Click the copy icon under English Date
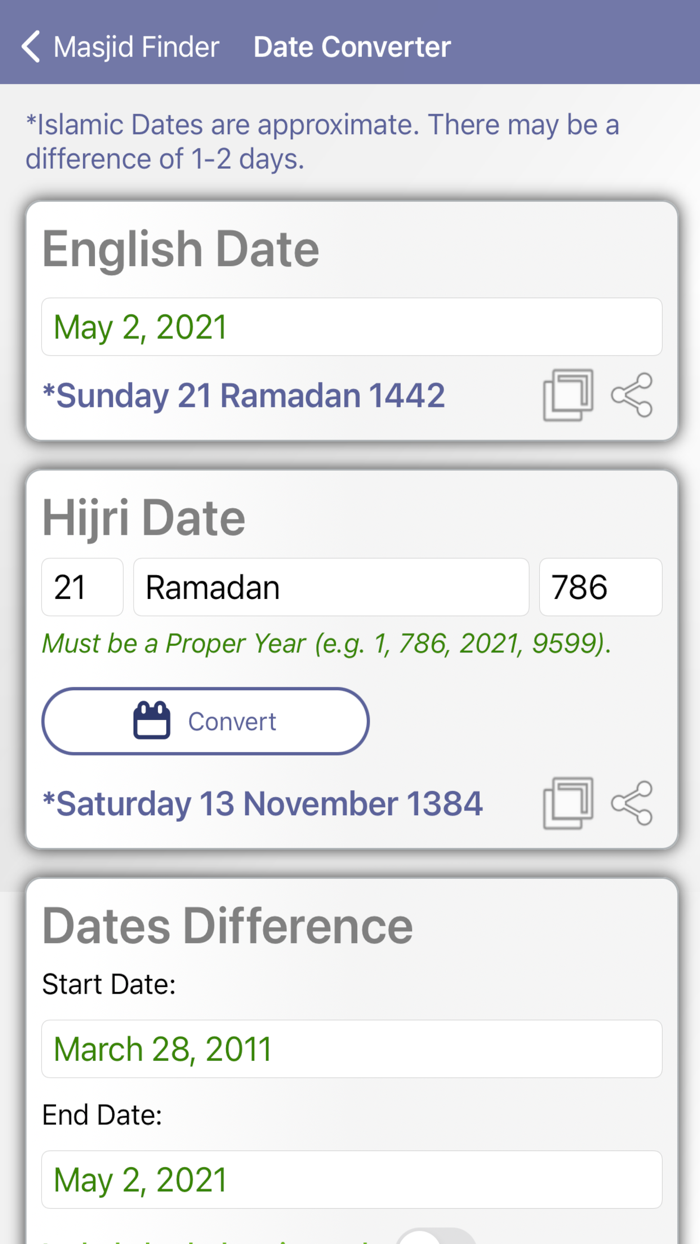This screenshot has height=1244, width=700. (566, 395)
